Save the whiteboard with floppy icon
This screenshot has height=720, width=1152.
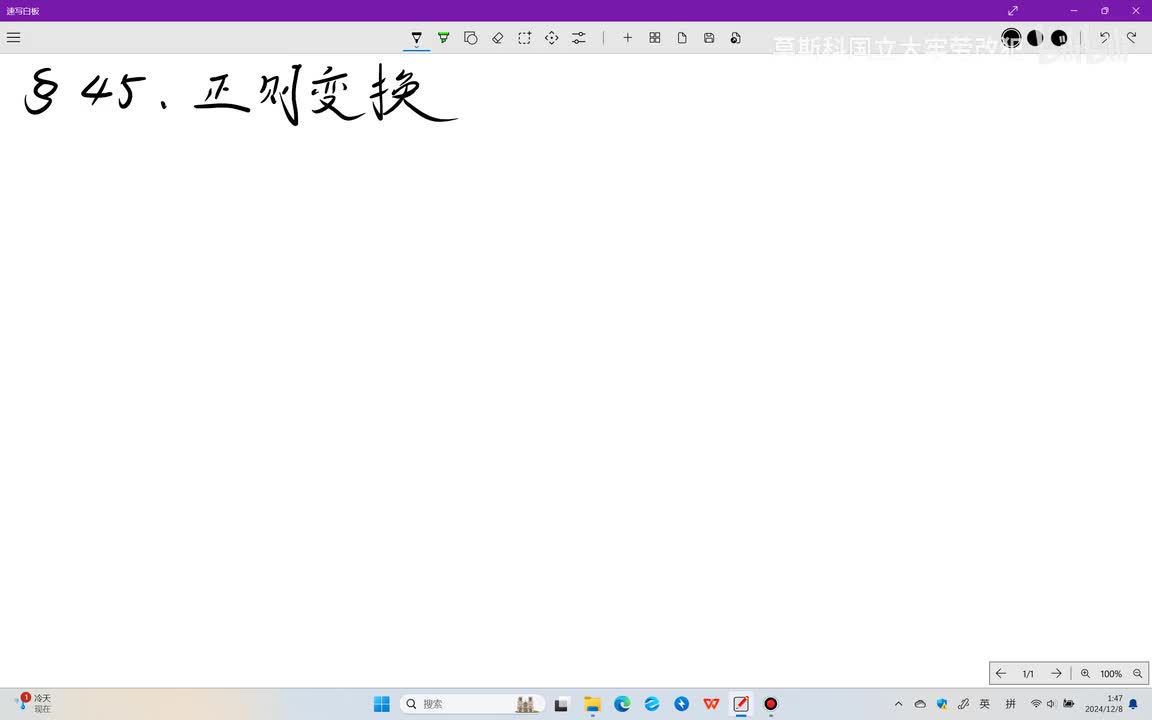coord(709,37)
